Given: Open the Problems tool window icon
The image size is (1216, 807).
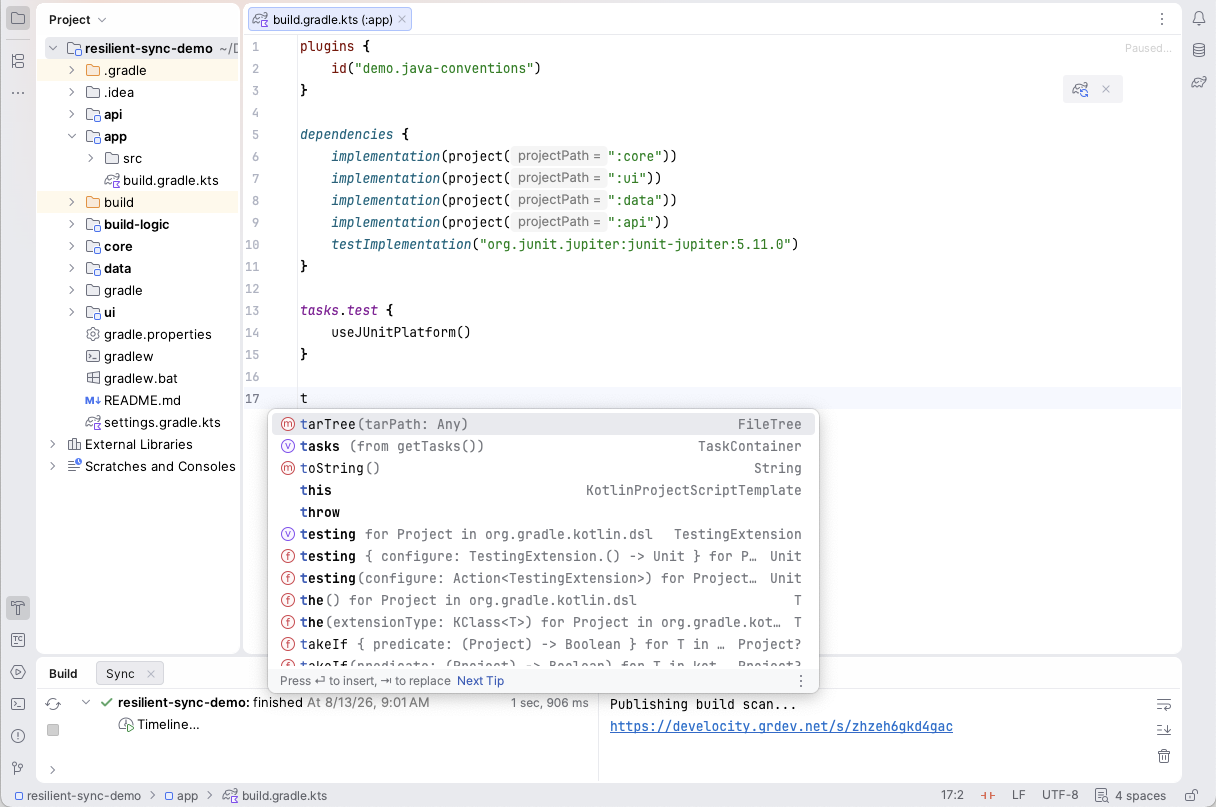Looking at the screenshot, I should click(18, 735).
